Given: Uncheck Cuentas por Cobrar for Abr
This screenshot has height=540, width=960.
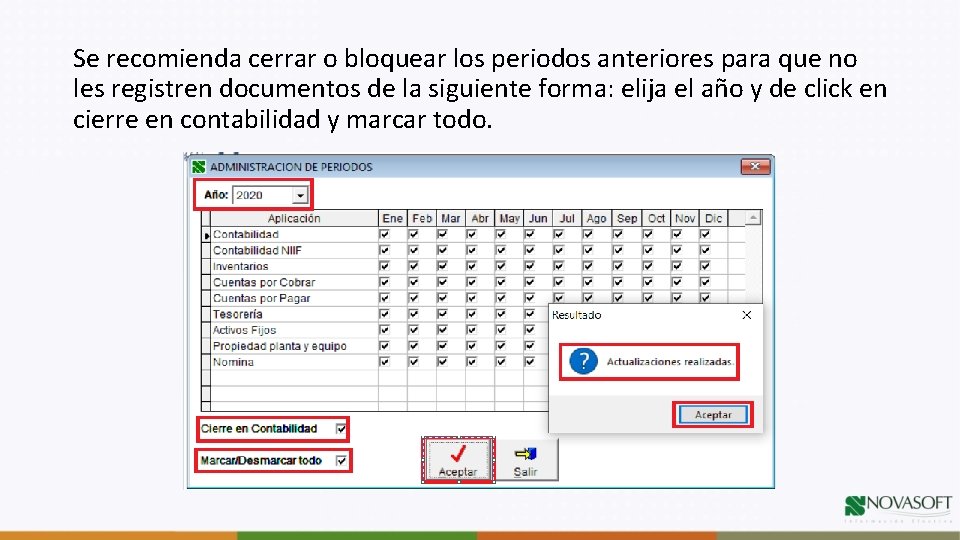Looking at the screenshot, I should click(x=471, y=282).
